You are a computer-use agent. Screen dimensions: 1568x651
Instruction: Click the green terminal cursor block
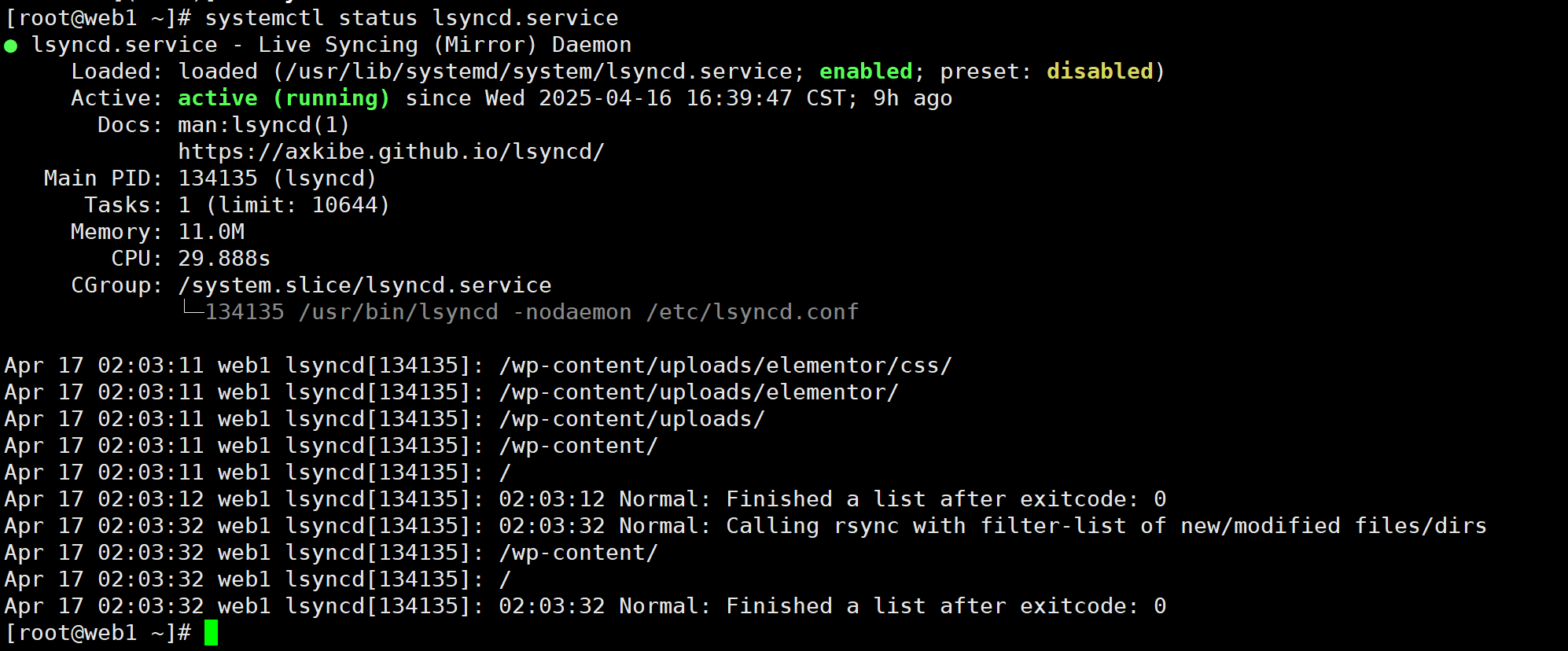click(x=211, y=632)
